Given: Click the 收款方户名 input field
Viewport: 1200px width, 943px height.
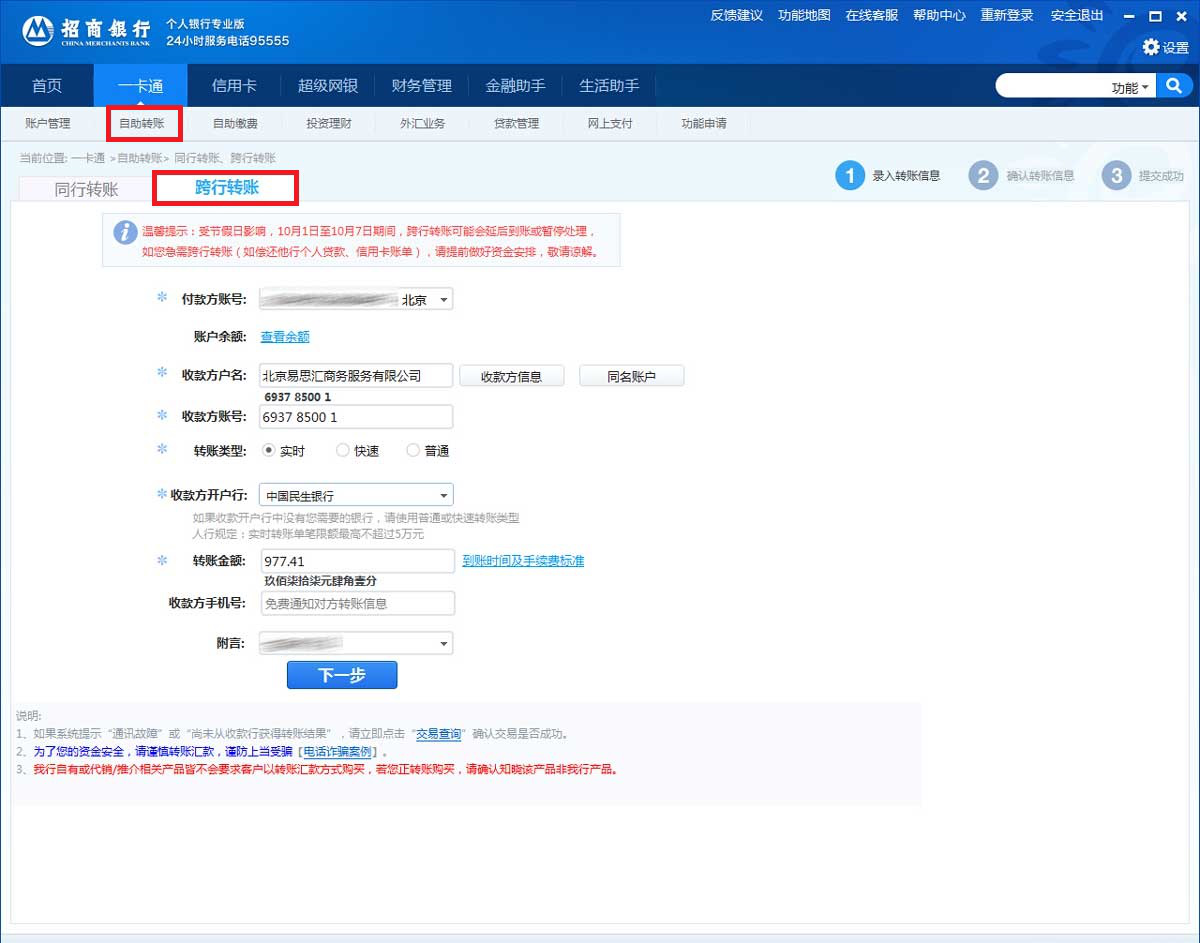Looking at the screenshot, I should click(x=355, y=376).
